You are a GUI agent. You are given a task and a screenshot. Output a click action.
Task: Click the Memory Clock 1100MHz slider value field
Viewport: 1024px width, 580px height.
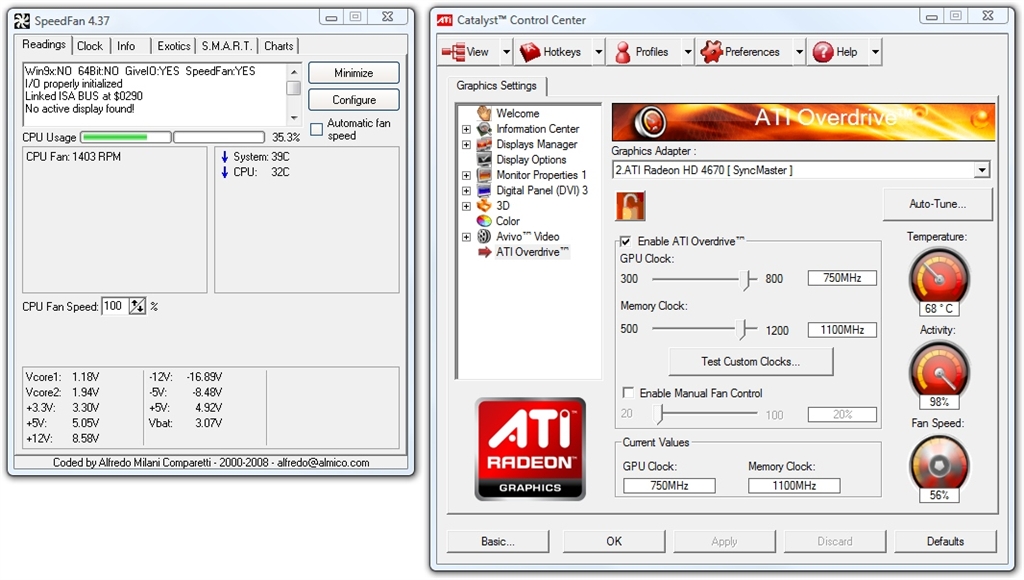[842, 330]
